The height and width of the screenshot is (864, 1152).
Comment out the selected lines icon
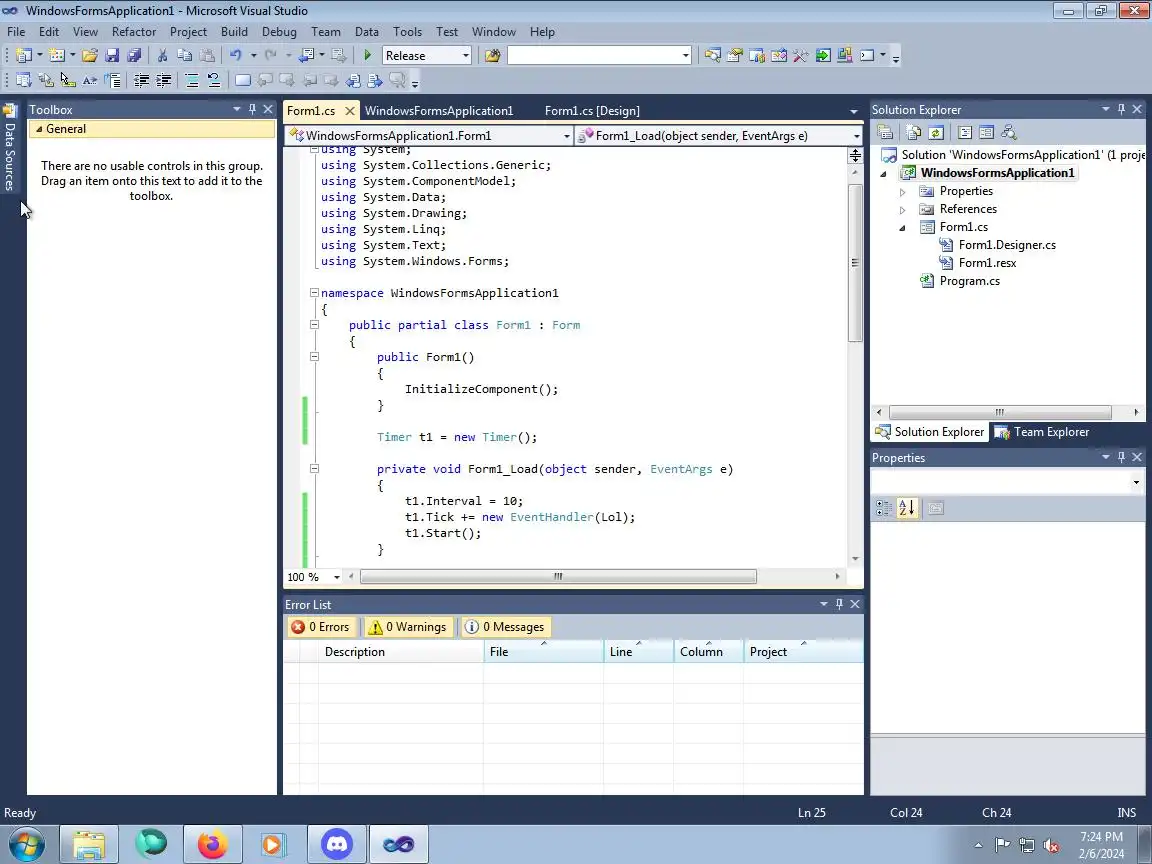[x=192, y=80]
